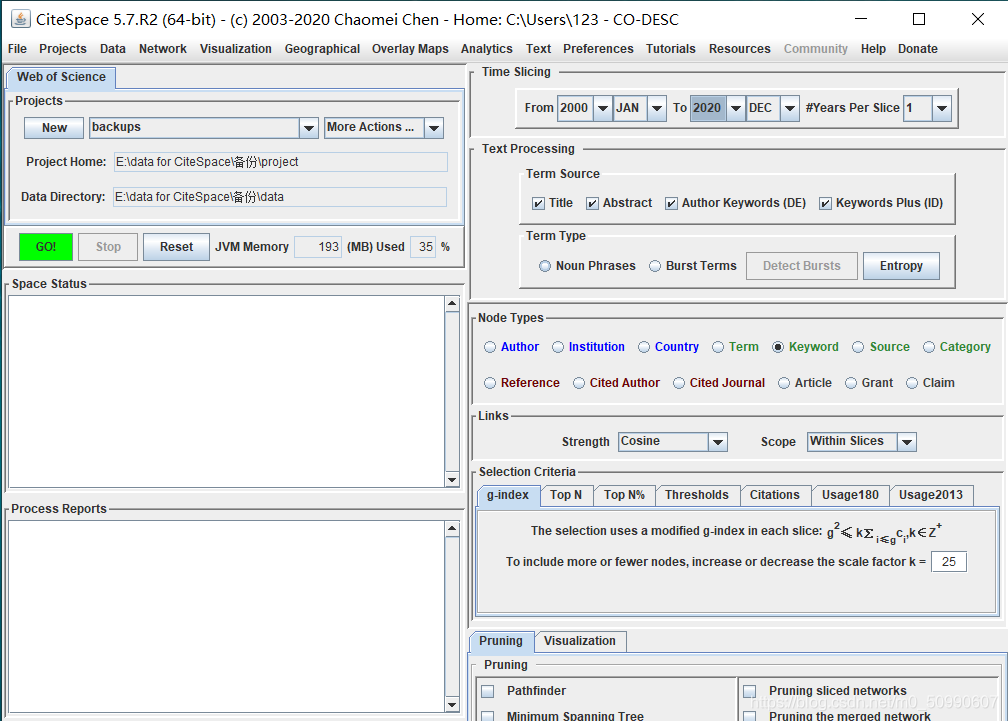This screenshot has width=1008, height=721.
Task: Click the Process Reports scrollbar up arrow
Action: [x=452, y=528]
